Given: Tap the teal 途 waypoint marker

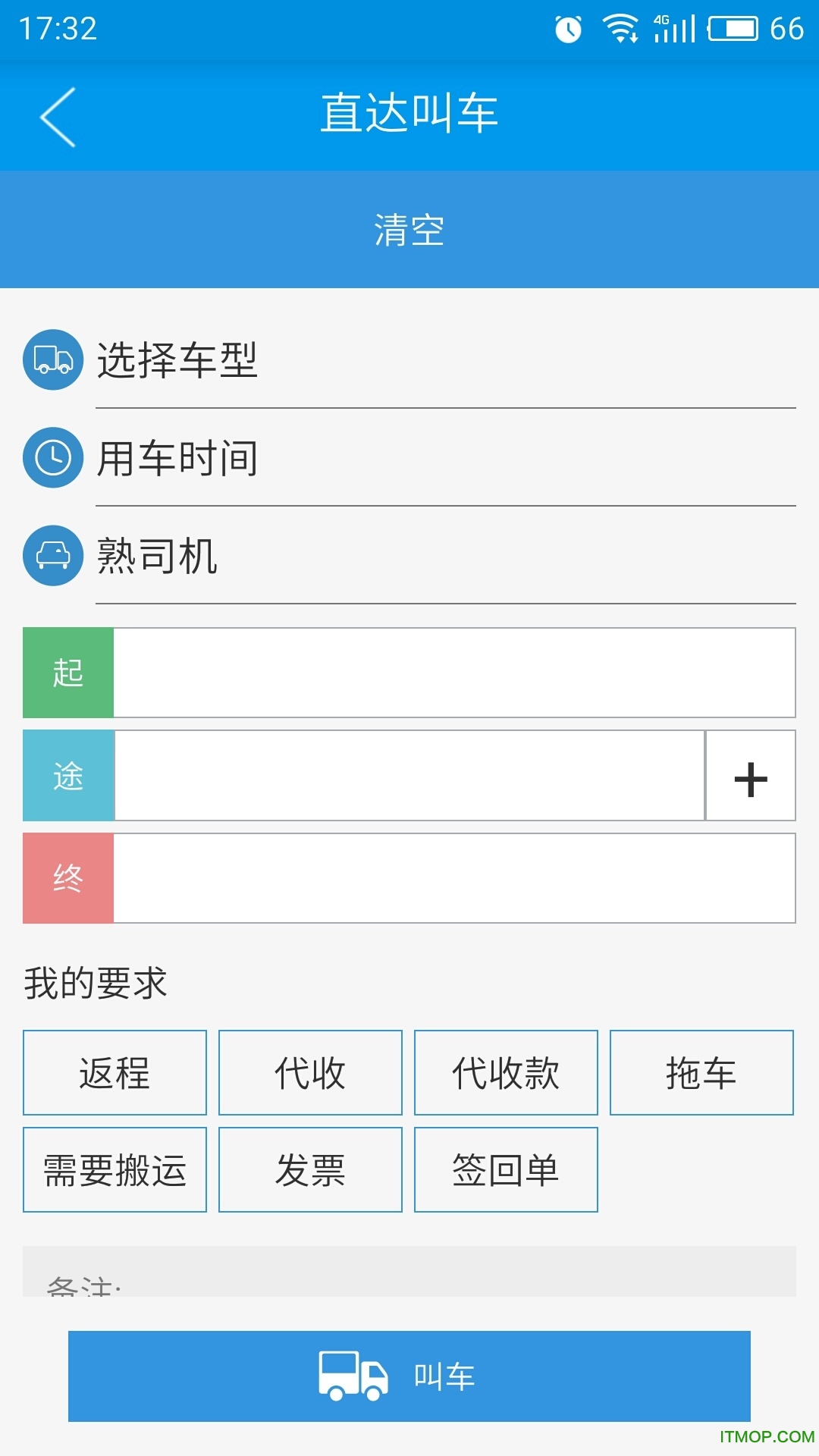Looking at the screenshot, I should tap(68, 776).
